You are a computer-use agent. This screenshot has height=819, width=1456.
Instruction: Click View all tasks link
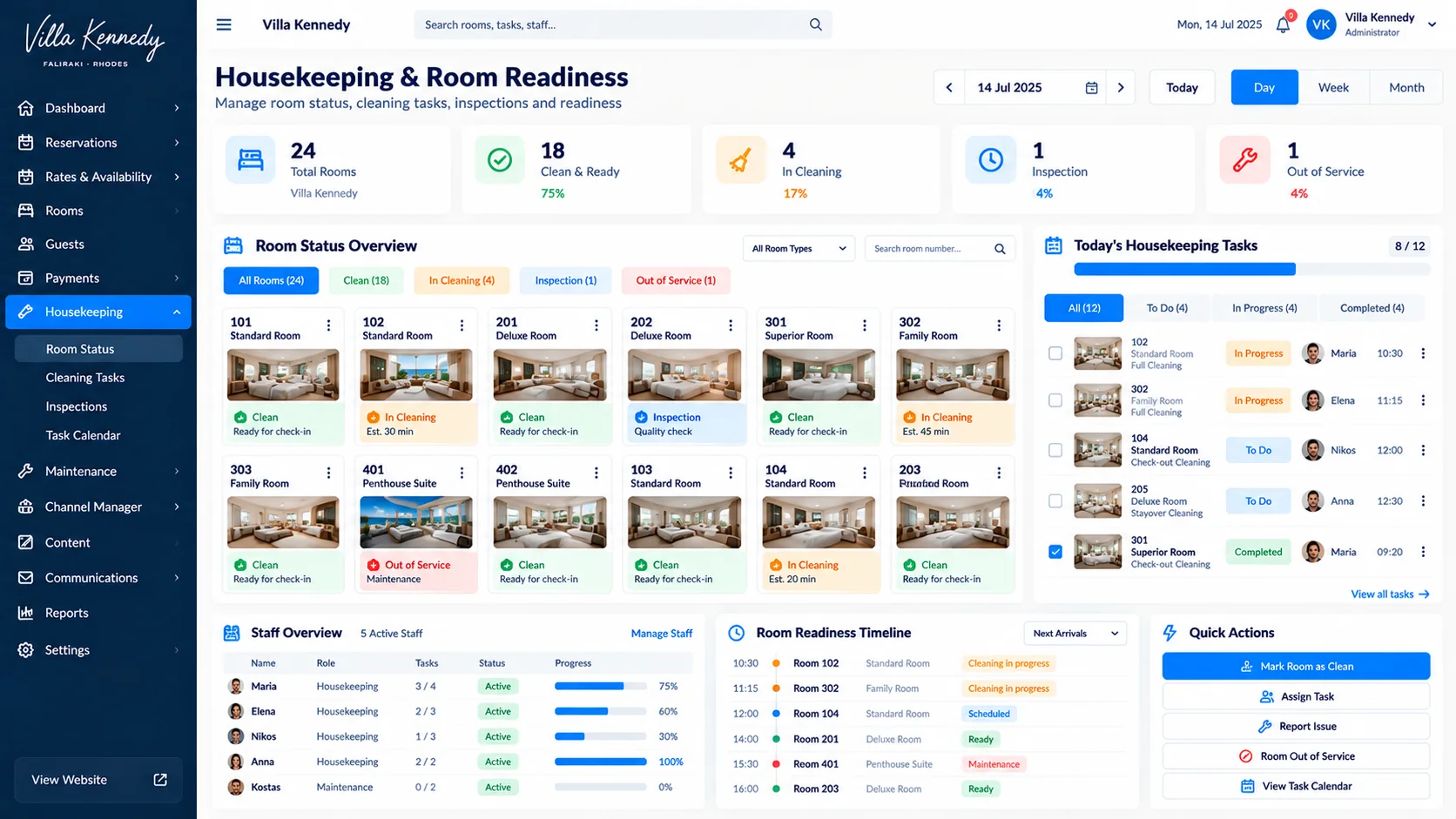(1390, 594)
